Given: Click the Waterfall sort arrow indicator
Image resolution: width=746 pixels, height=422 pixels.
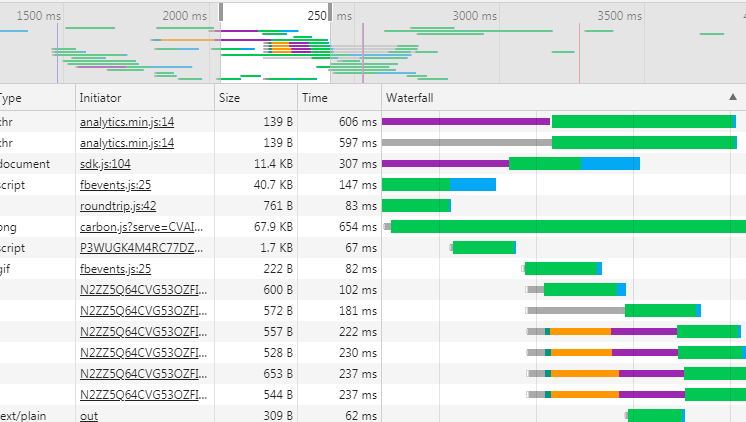Looking at the screenshot, I should click(732, 97).
